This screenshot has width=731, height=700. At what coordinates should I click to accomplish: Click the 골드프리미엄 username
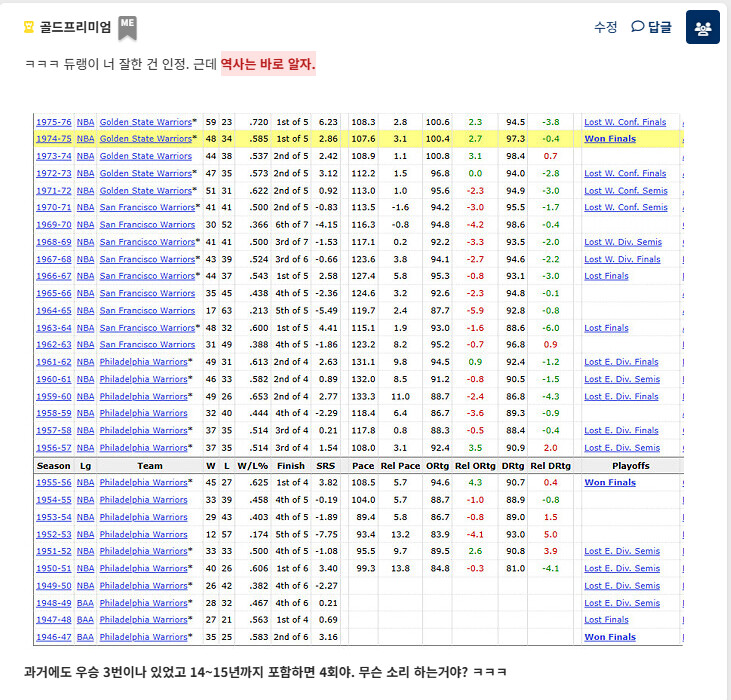click(x=75, y=27)
